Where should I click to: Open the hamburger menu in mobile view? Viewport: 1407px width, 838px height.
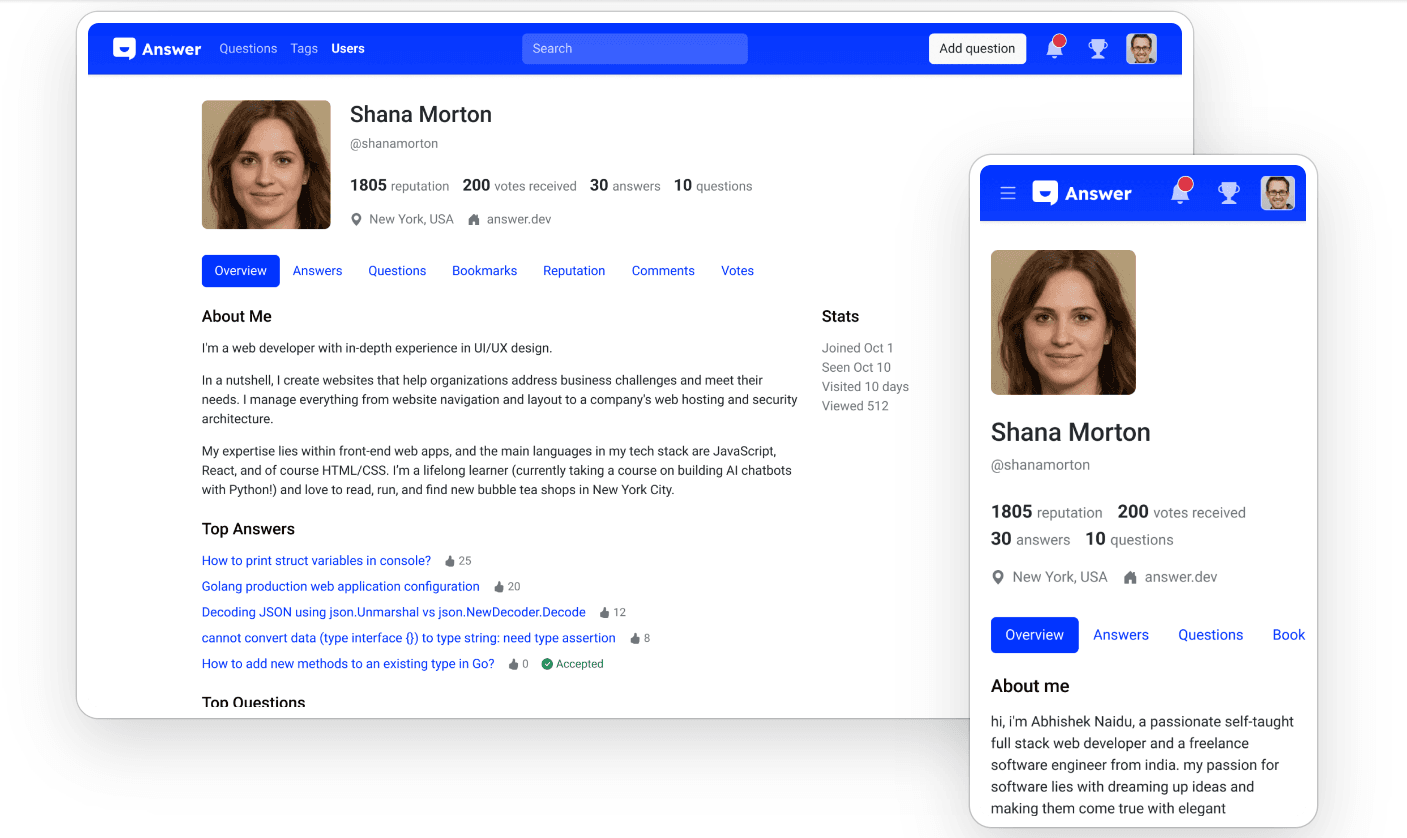pyautogui.click(x=1008, y=193)
